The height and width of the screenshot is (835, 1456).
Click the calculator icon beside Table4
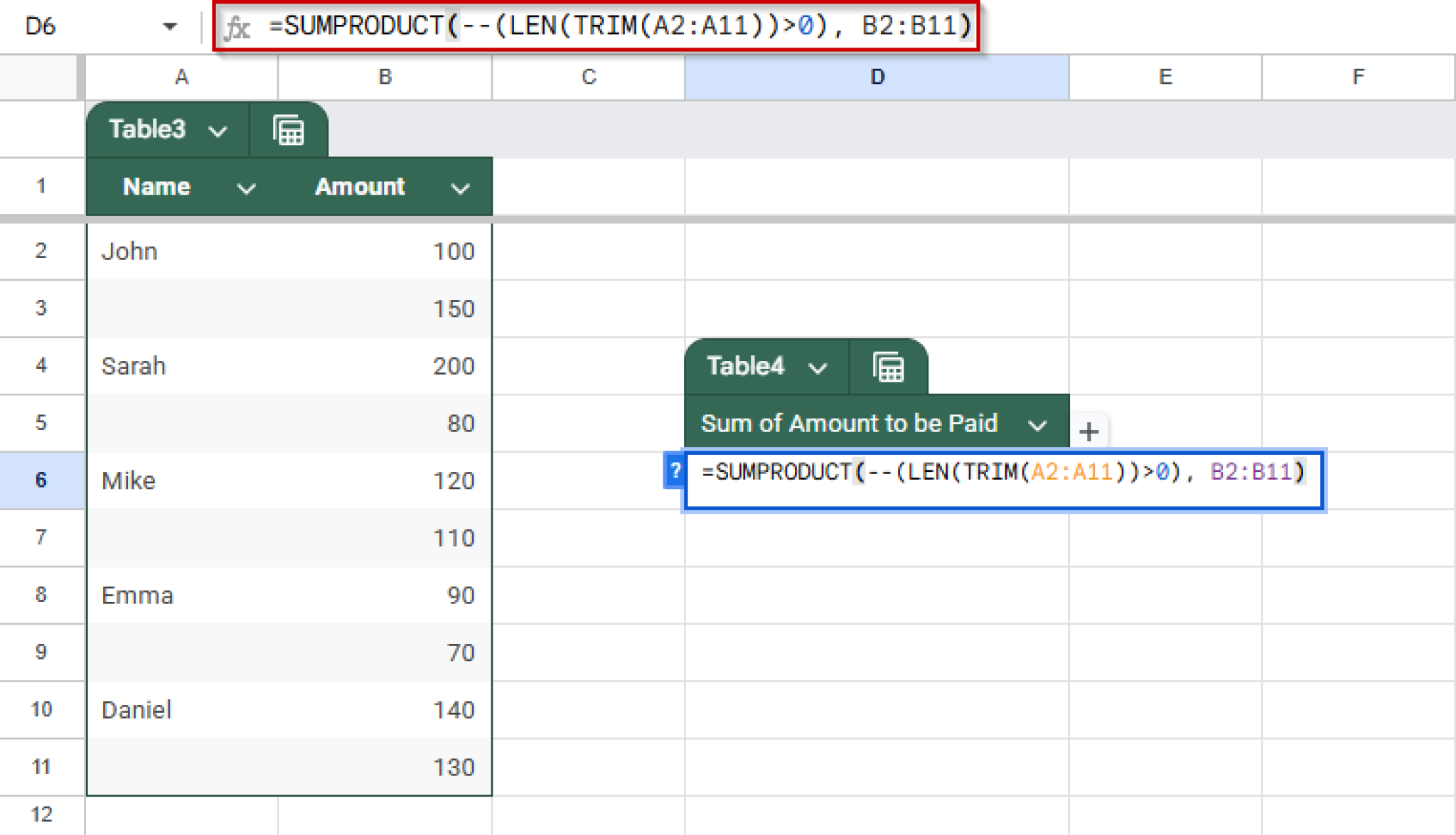click(889, 367)
